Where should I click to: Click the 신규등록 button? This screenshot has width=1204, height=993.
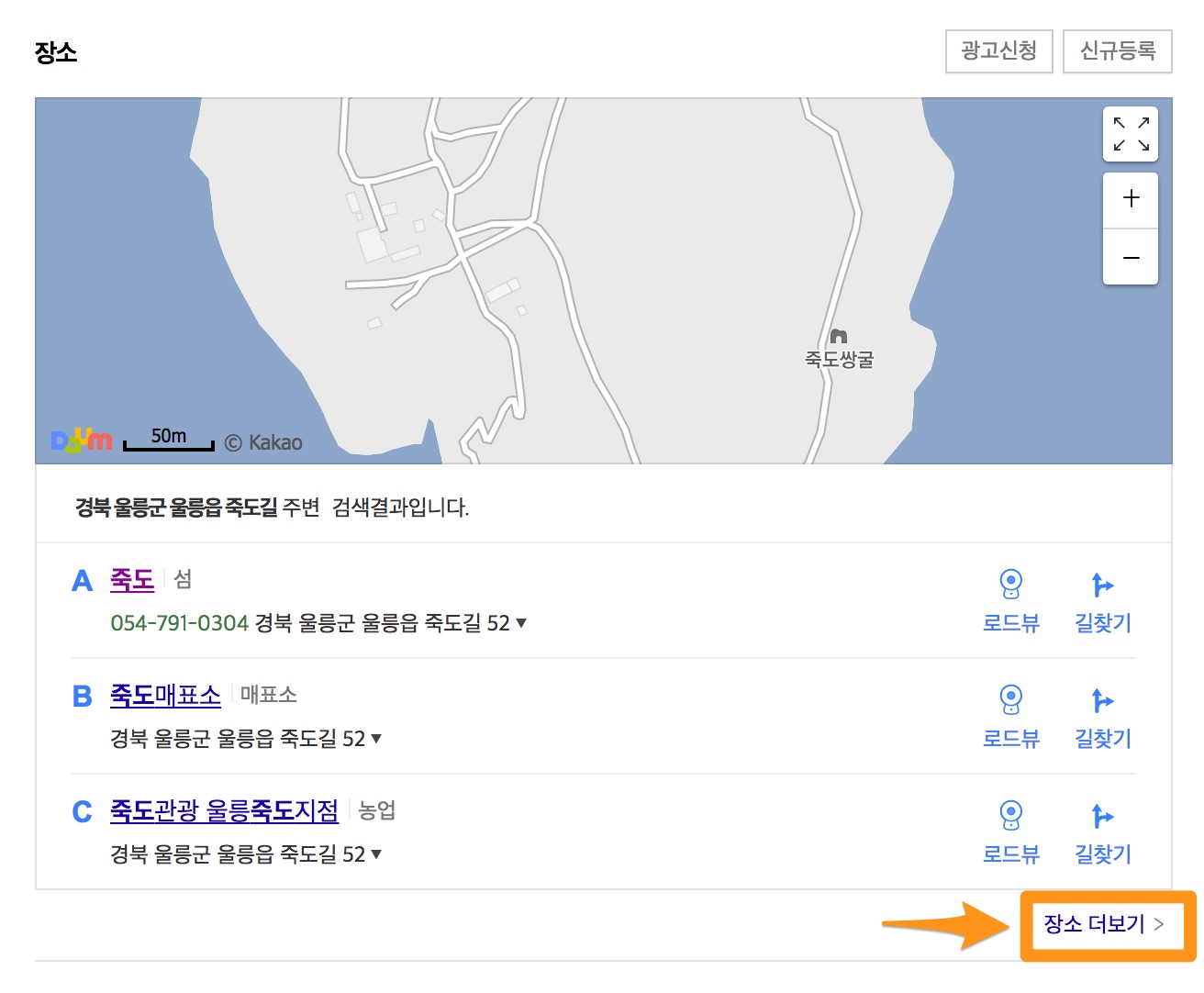pyautogui.click(x=1117, y=50)
